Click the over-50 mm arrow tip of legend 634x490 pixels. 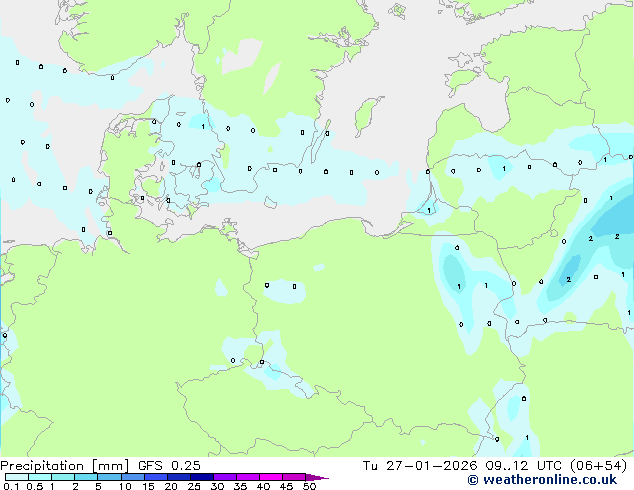317,478
